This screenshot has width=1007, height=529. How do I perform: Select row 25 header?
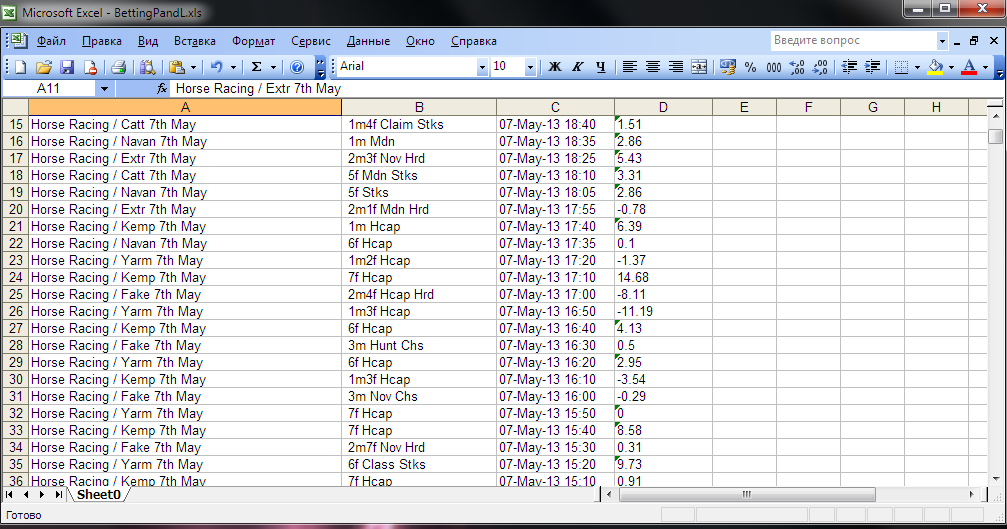[x=15, y=295]
